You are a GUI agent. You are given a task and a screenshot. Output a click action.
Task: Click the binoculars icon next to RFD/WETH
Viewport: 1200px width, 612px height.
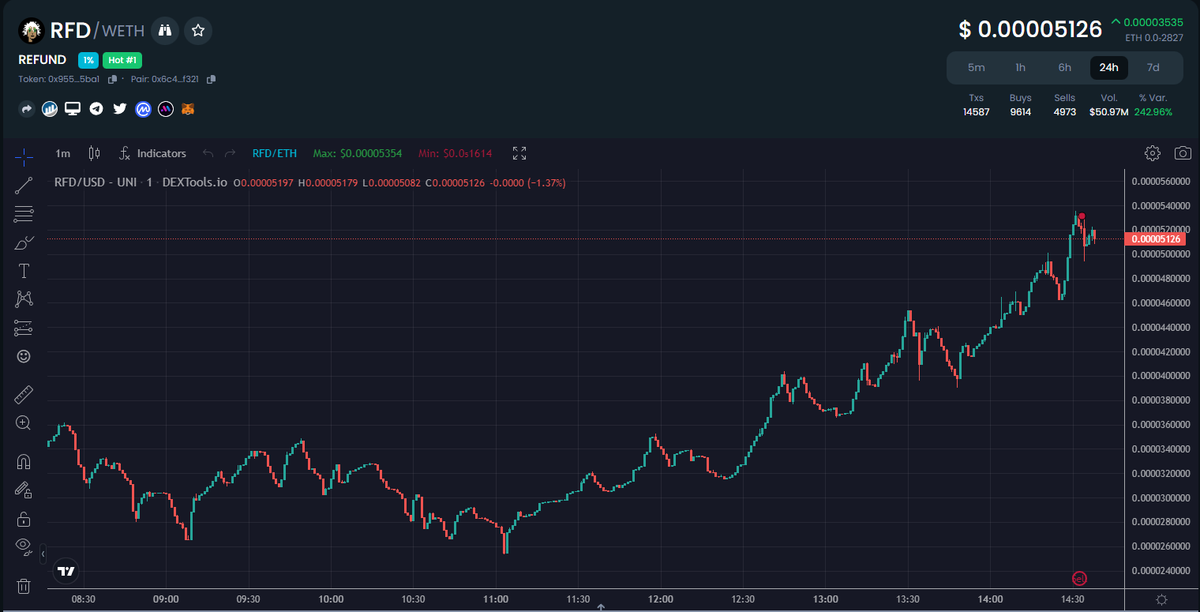[x=166, y=31]
